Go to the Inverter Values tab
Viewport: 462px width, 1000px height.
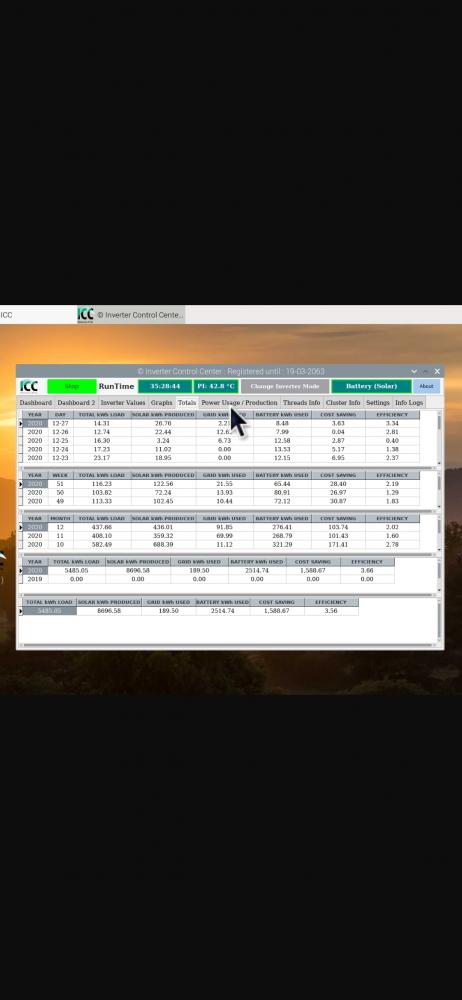pyautogui.click(x=123, y=402)
